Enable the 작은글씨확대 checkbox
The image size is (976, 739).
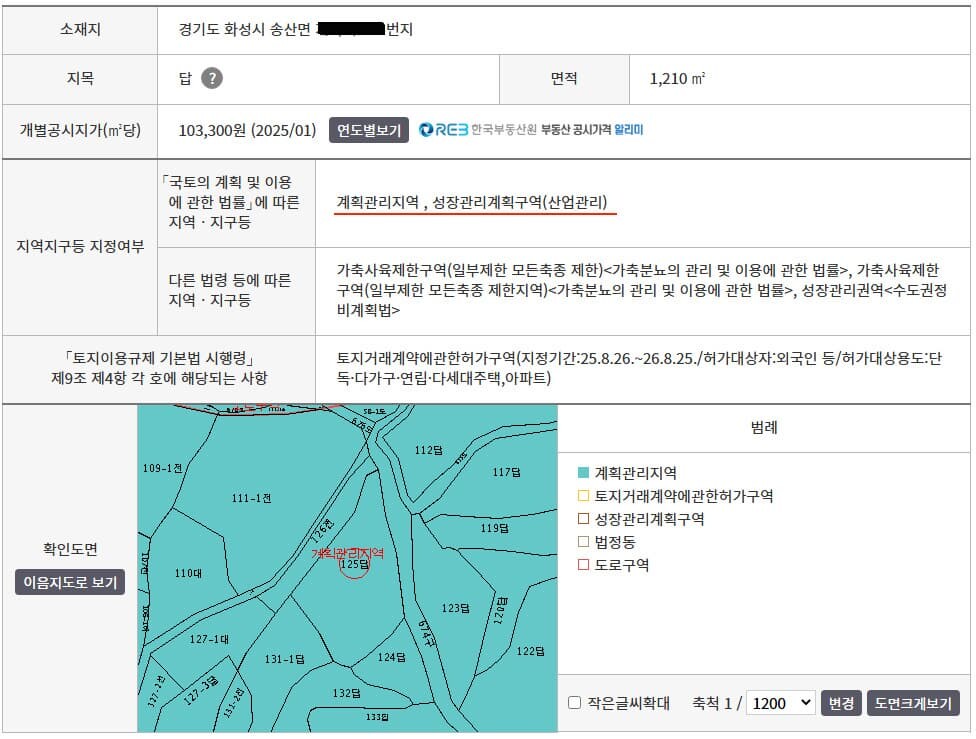(x=575, y=702)
